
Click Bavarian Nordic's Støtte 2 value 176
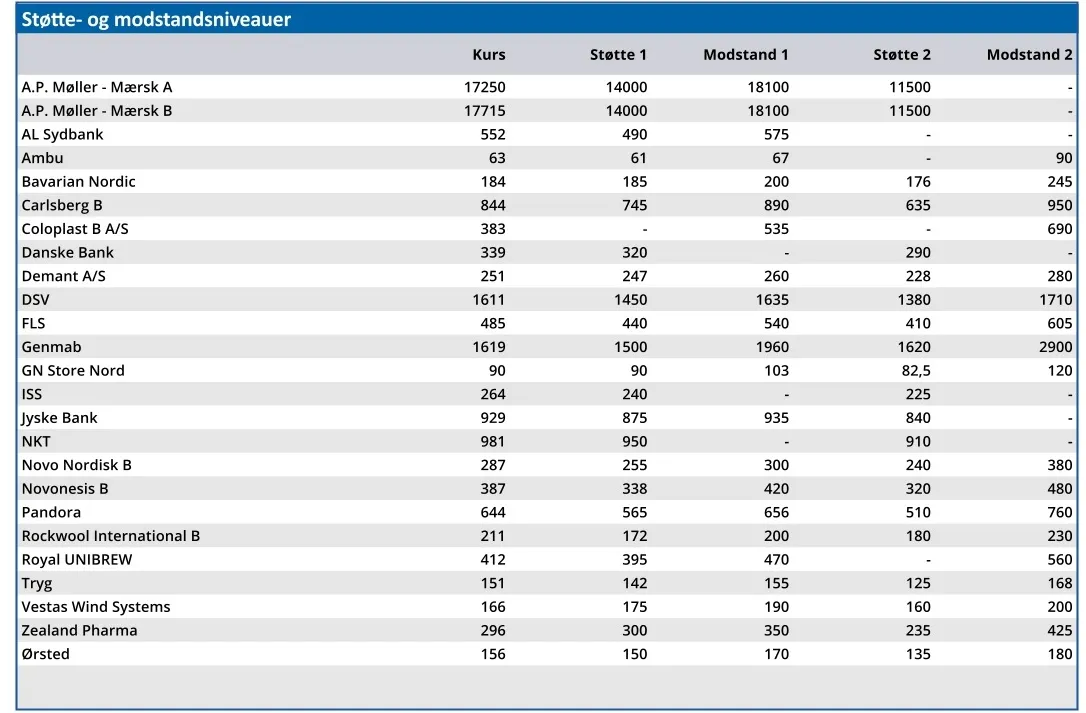tap(918, 182)
